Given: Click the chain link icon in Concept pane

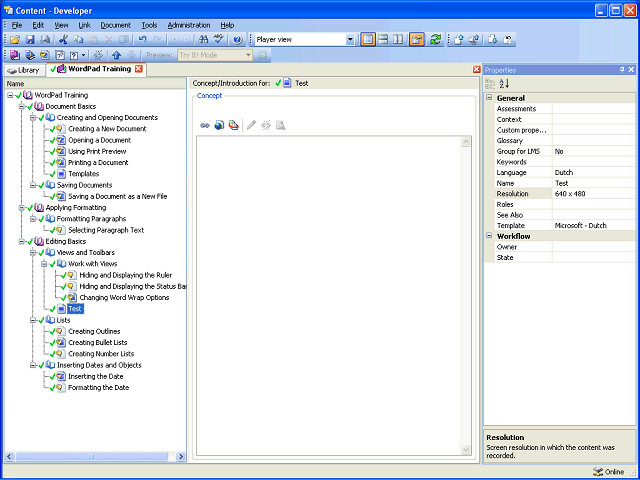Looking at the screenshot, I should point(204,125).
